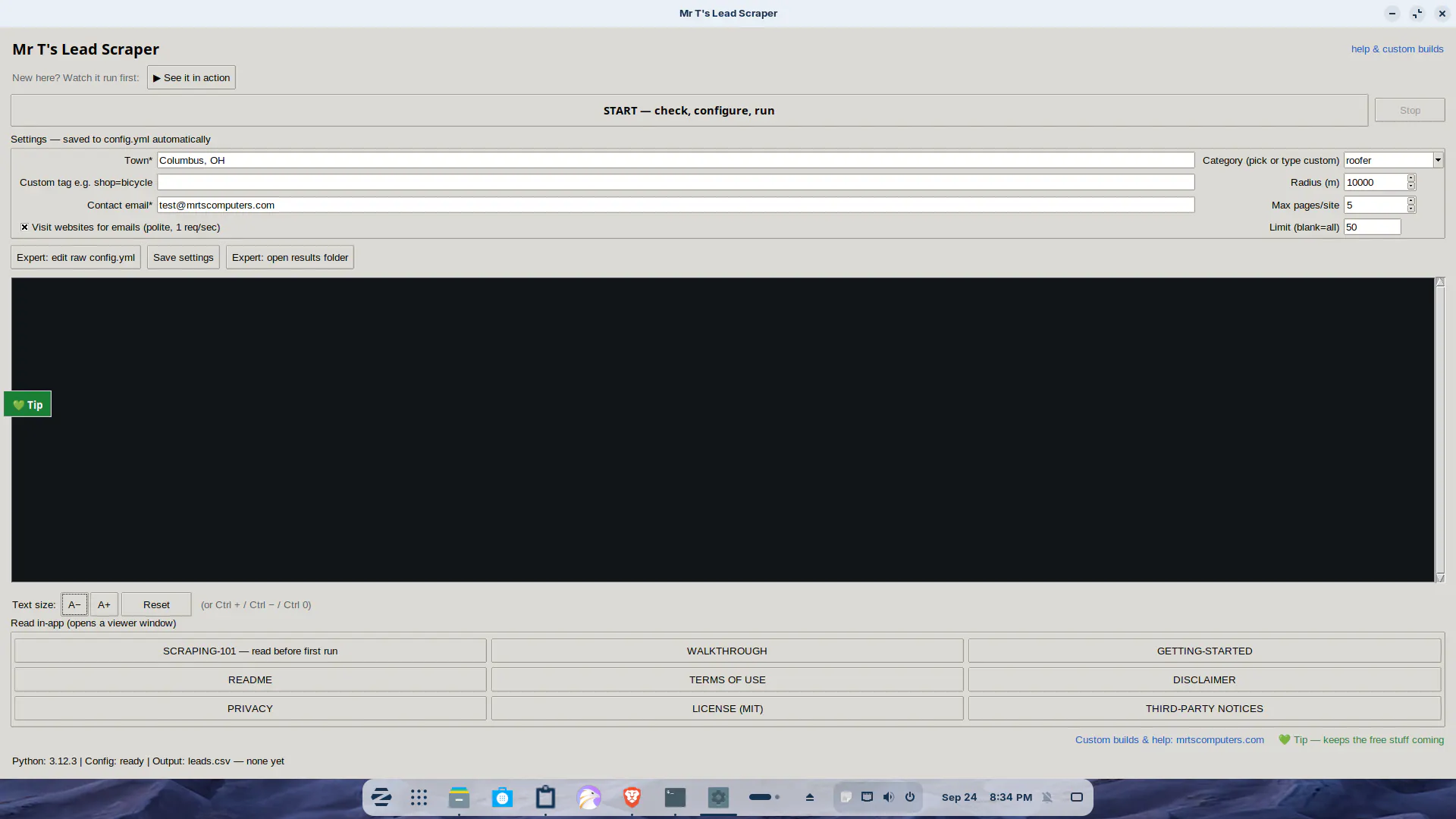Click the log output scrollbar up arrow
This screenshot has width=1456, height=819.
click(x=1440, y=282)
